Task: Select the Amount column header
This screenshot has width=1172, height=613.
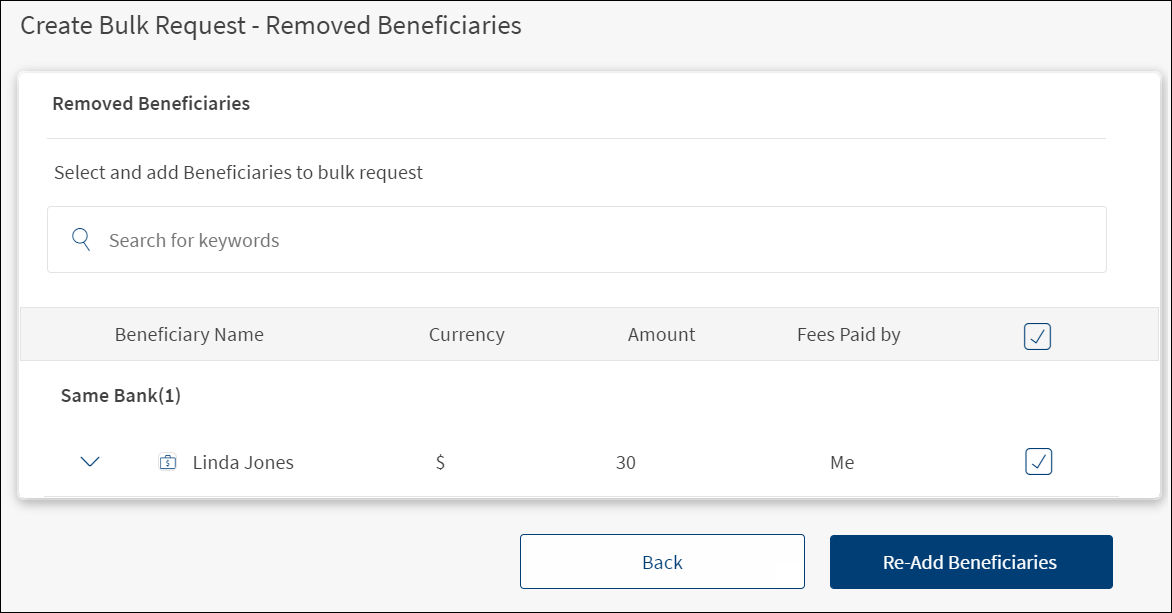Action: pyautogui.click(x=661, y=335)
